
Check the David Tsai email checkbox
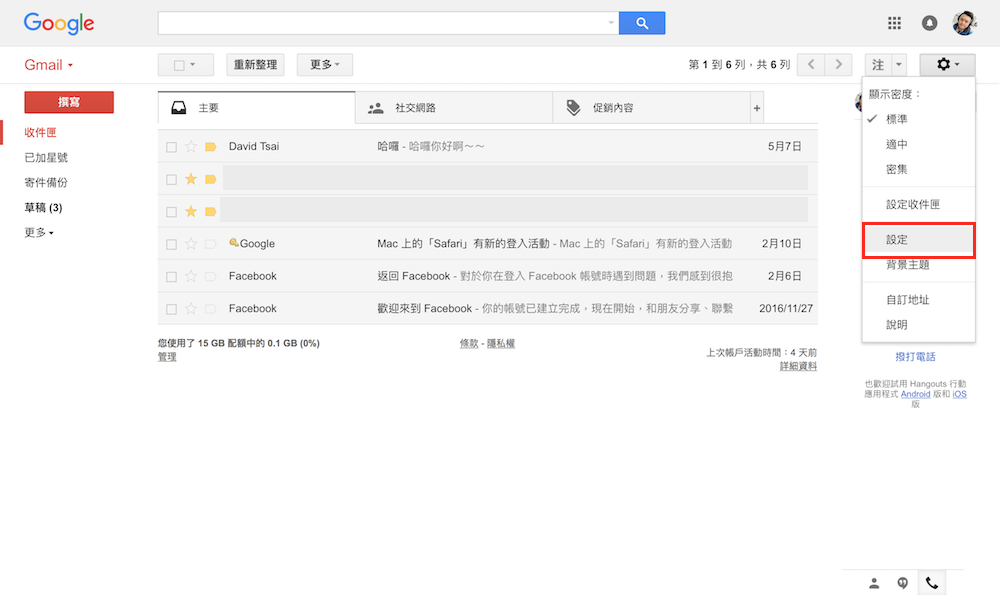coord(171,147)
